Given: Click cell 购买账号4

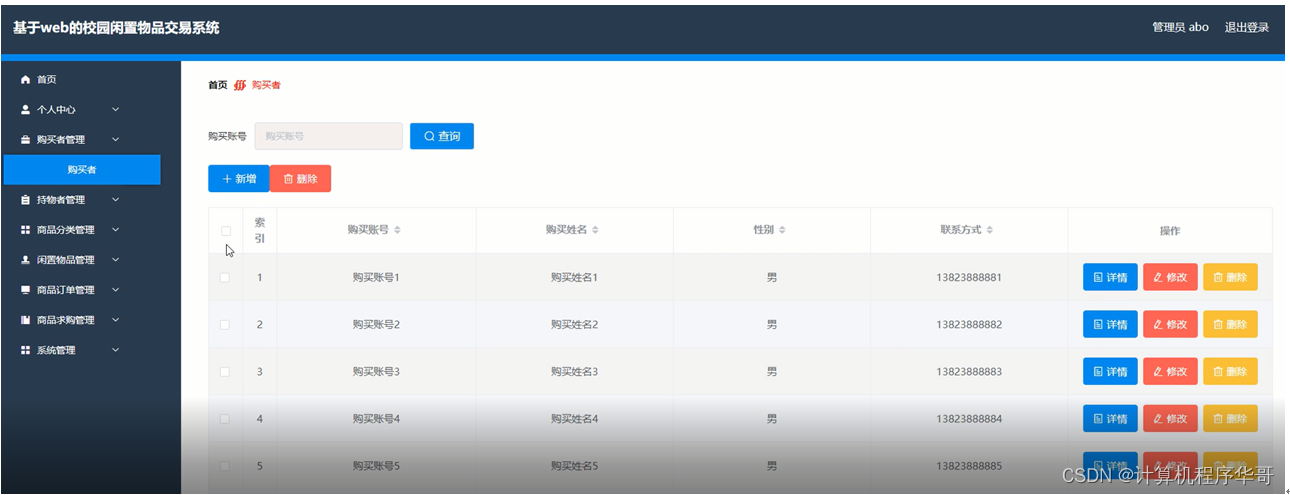Looking at the screenshot, I should point(376,418).
